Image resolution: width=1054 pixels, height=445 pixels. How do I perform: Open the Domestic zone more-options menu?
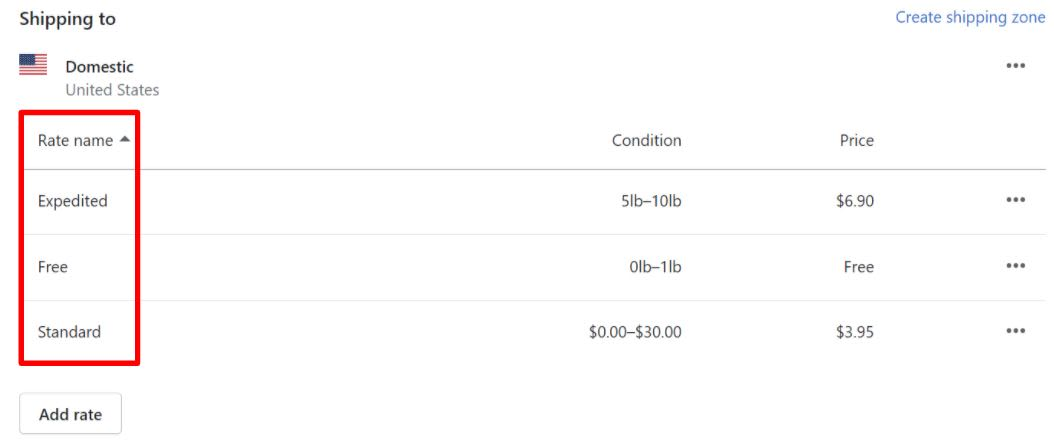tap(1015, 66)
